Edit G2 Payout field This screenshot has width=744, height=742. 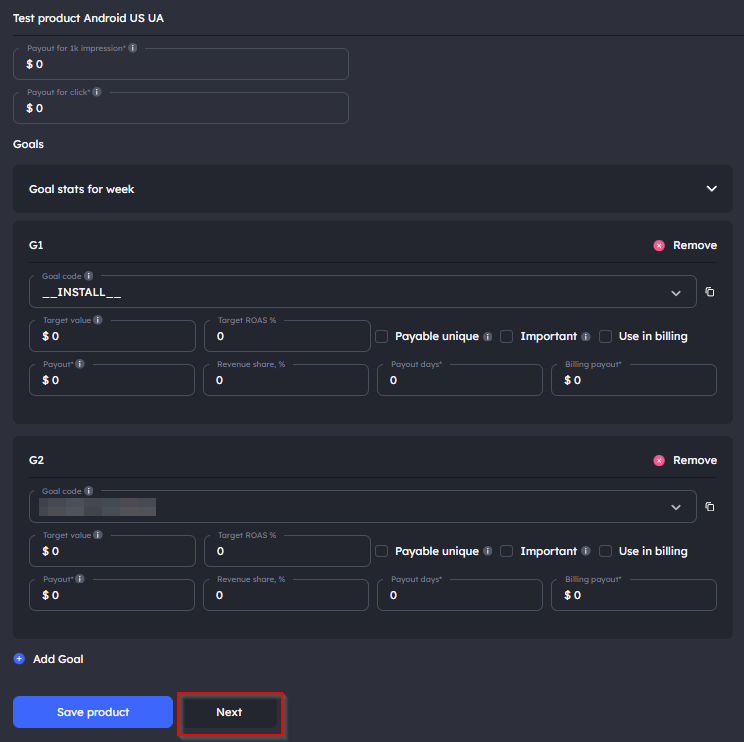(x=112, y=595)
